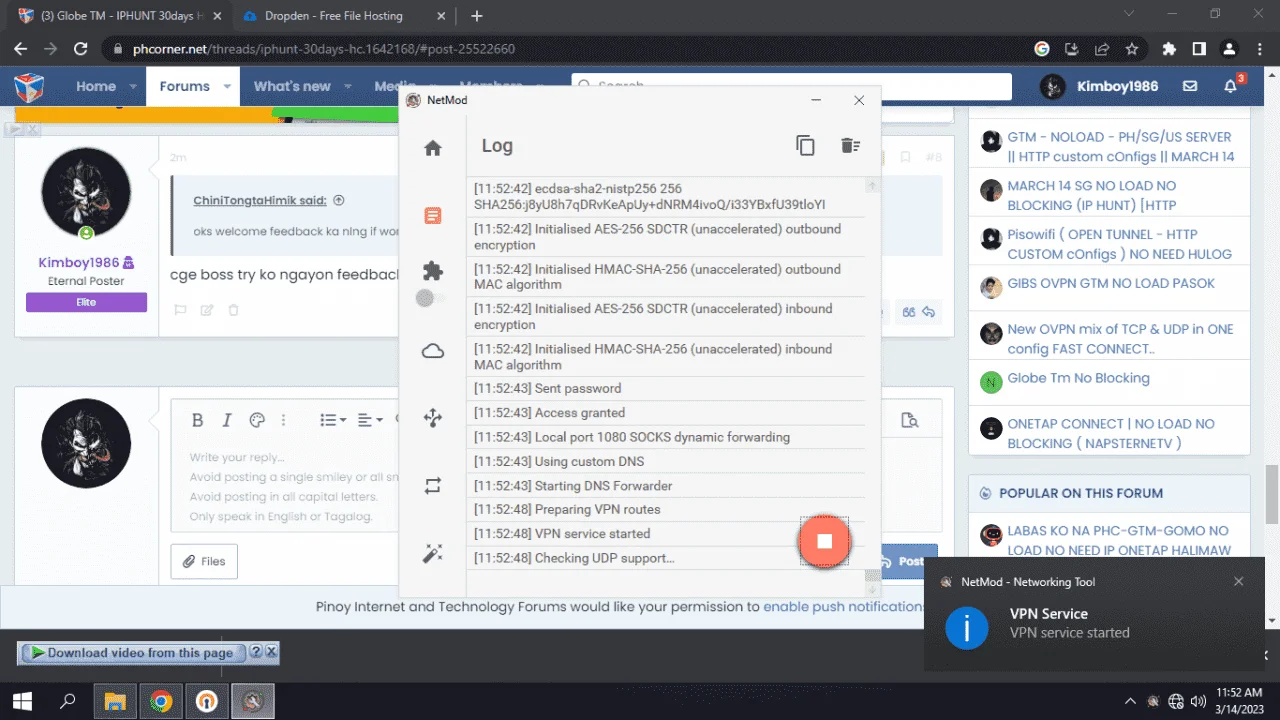Image resolution: width=1280 pixels, height=720 pixels.
Task: Edit the post with the pencil icon
Action: pos(207,310)
